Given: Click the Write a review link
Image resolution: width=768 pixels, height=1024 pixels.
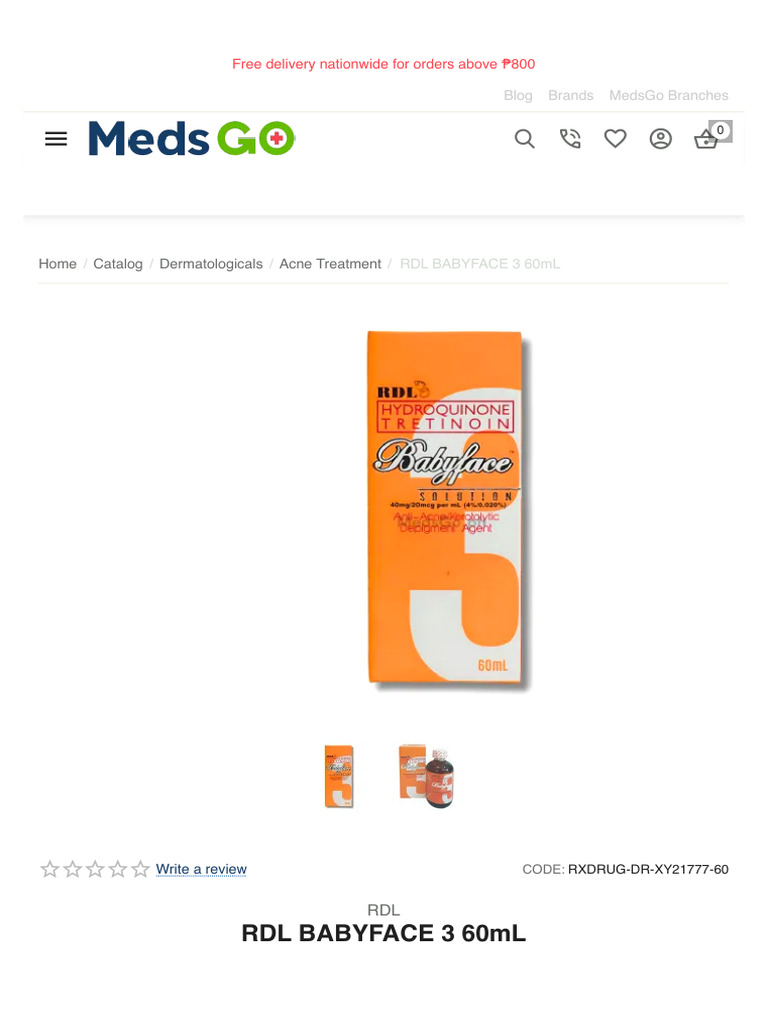Looking at the screenshot, I should point(201,869).
